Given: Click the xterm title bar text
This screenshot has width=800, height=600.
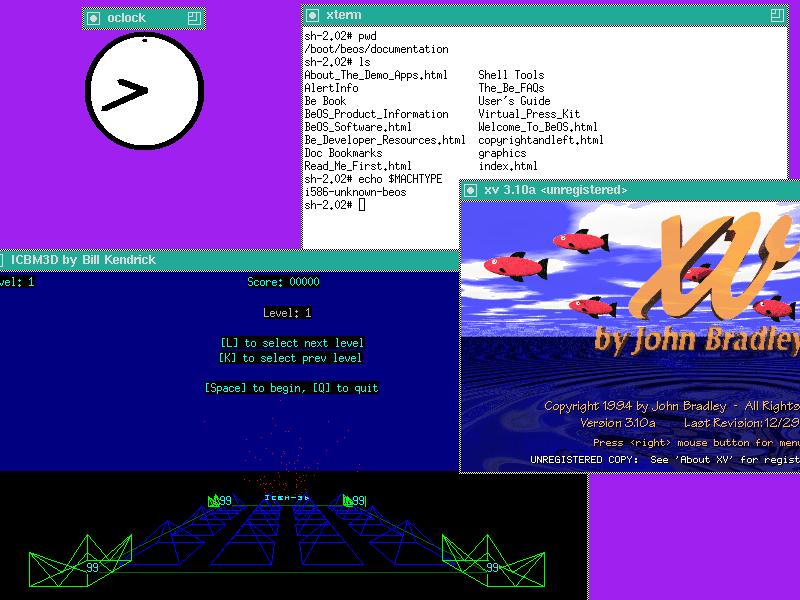Looking at the screenshot, I should pos(344,15).
